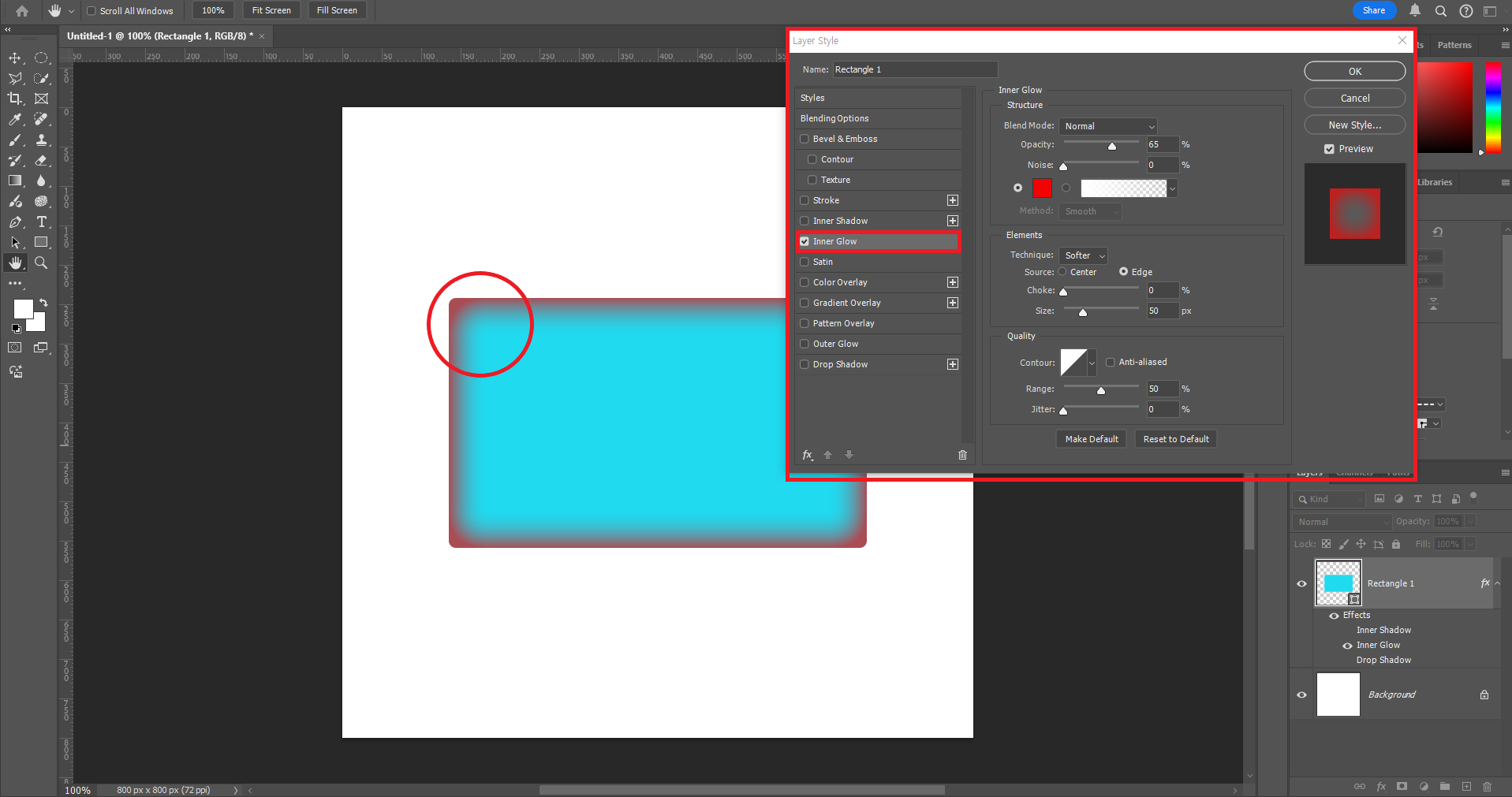Select the Eyedropper tool
The width and height of the screenshot is (1512, 797).
click(x=15, y=119)
